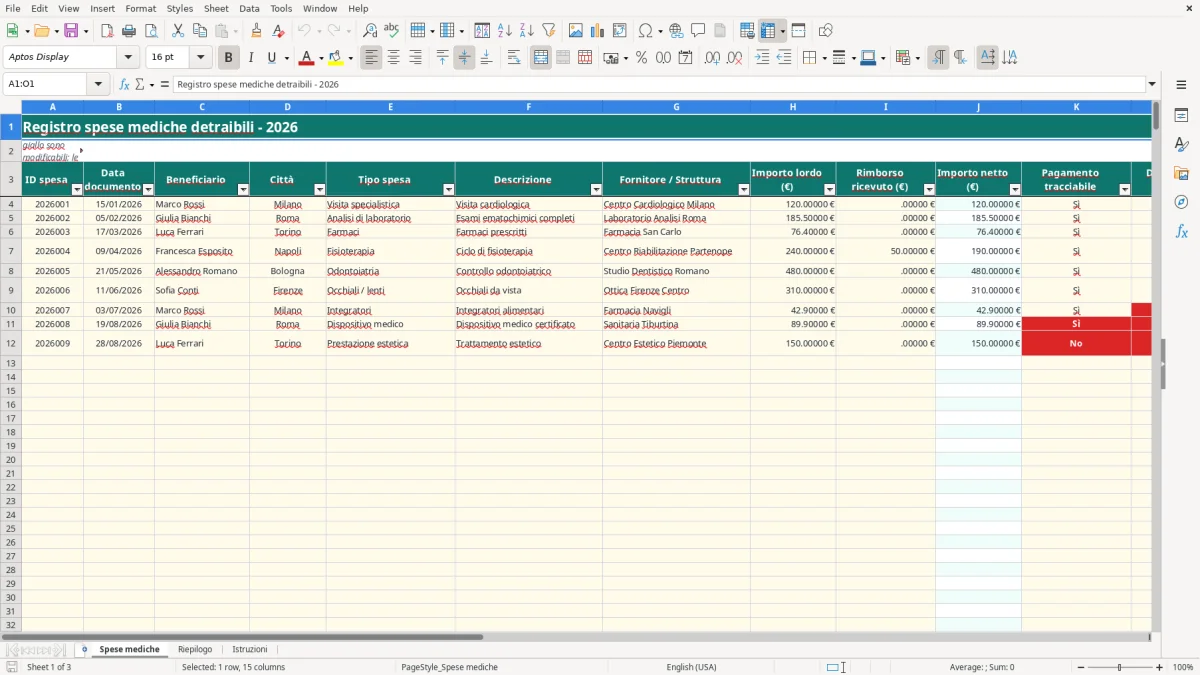Open the font name dropdown

(x=128, y=58)
